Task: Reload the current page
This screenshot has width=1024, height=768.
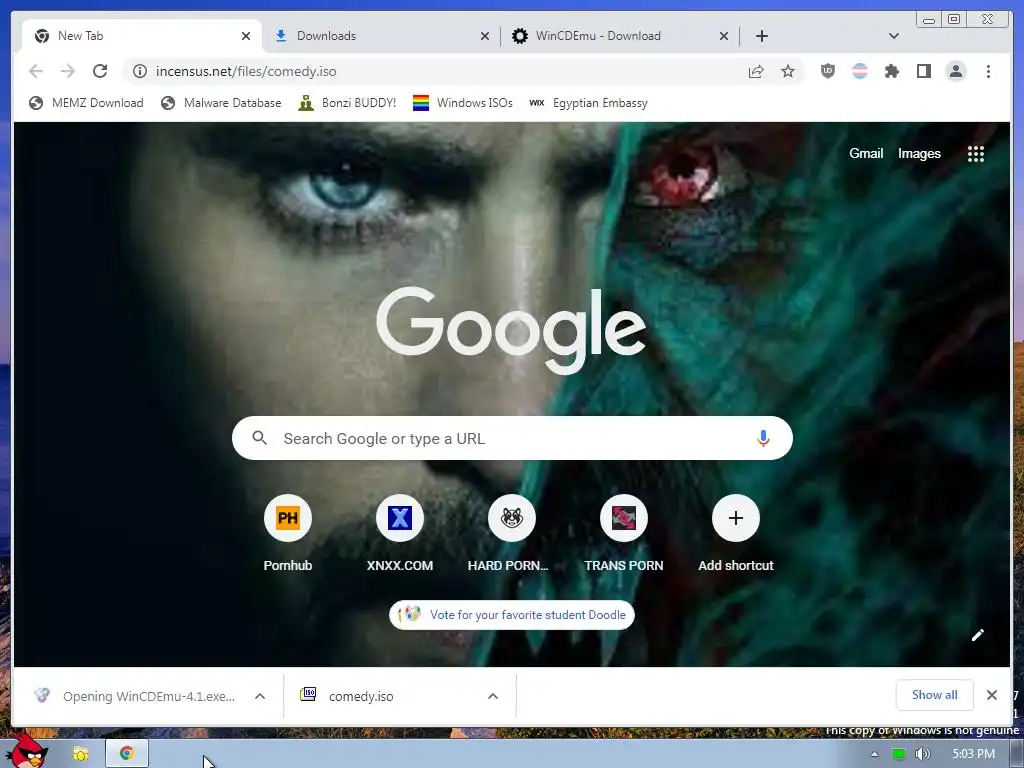Action: tap(100, 71)
